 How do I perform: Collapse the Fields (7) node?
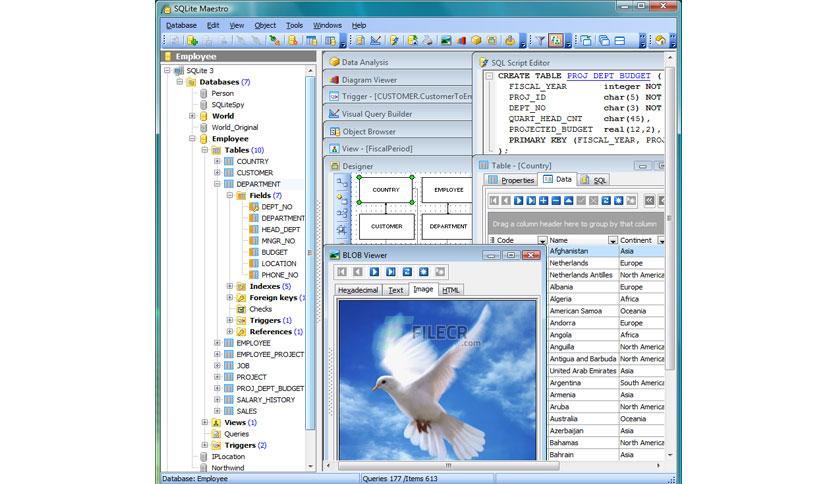coord(230,195)
